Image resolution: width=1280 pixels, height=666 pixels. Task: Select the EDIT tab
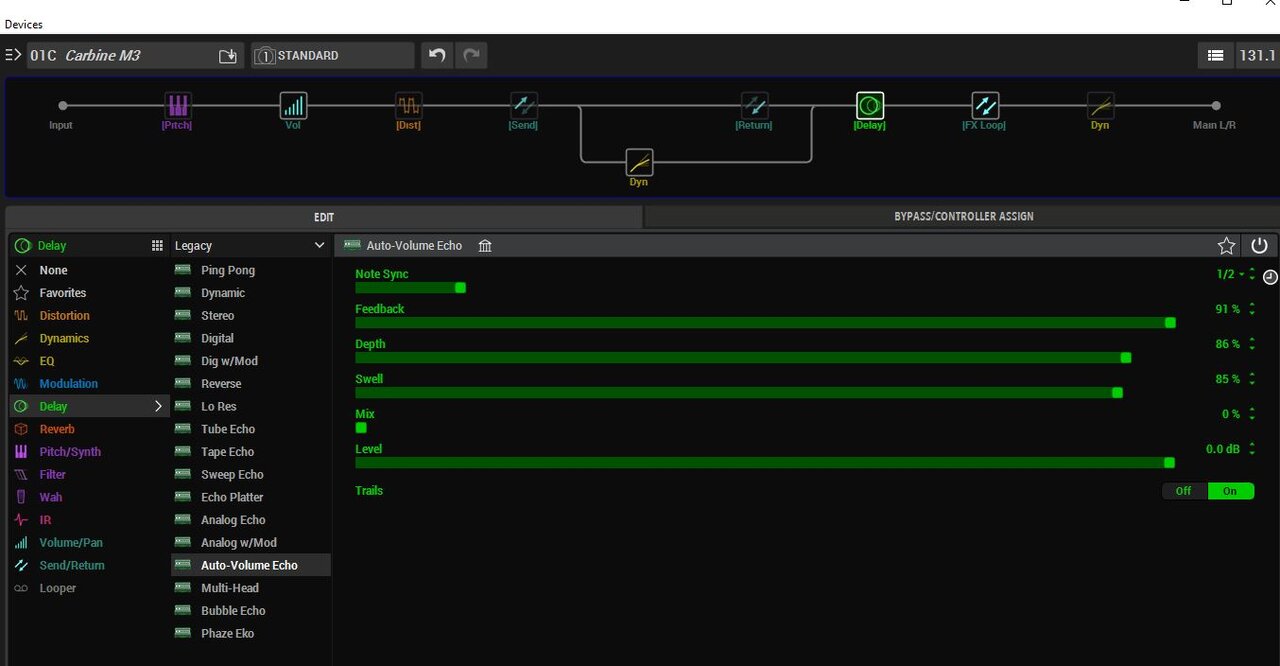point(324,217)
